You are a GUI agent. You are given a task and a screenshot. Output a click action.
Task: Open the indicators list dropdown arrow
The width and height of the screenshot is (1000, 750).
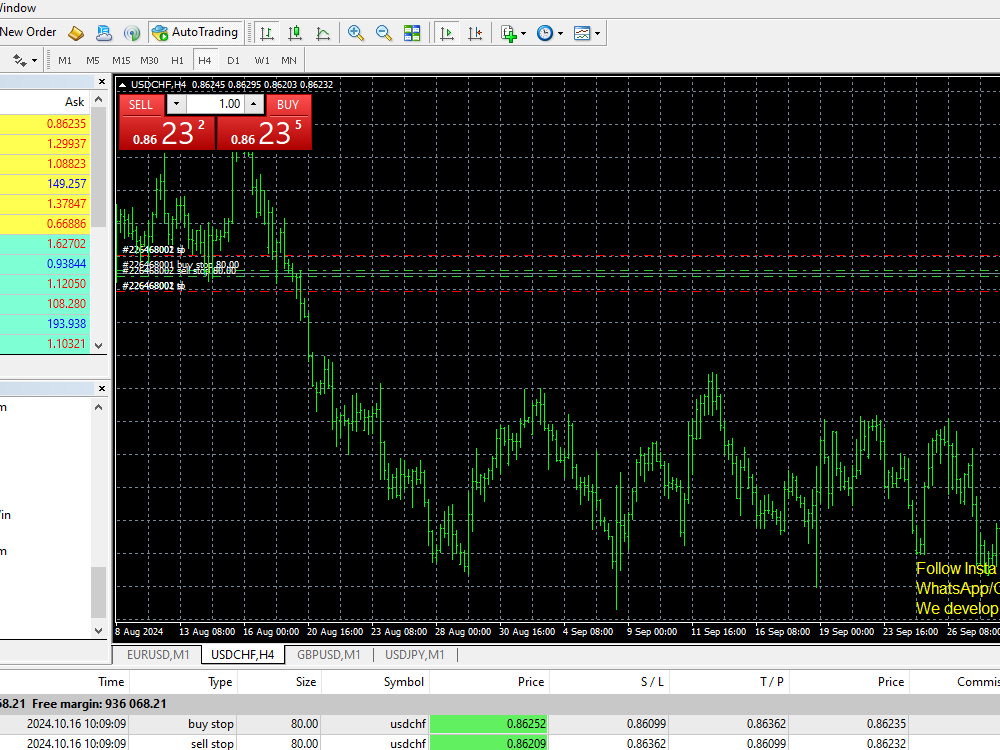(x=524, y=33)
